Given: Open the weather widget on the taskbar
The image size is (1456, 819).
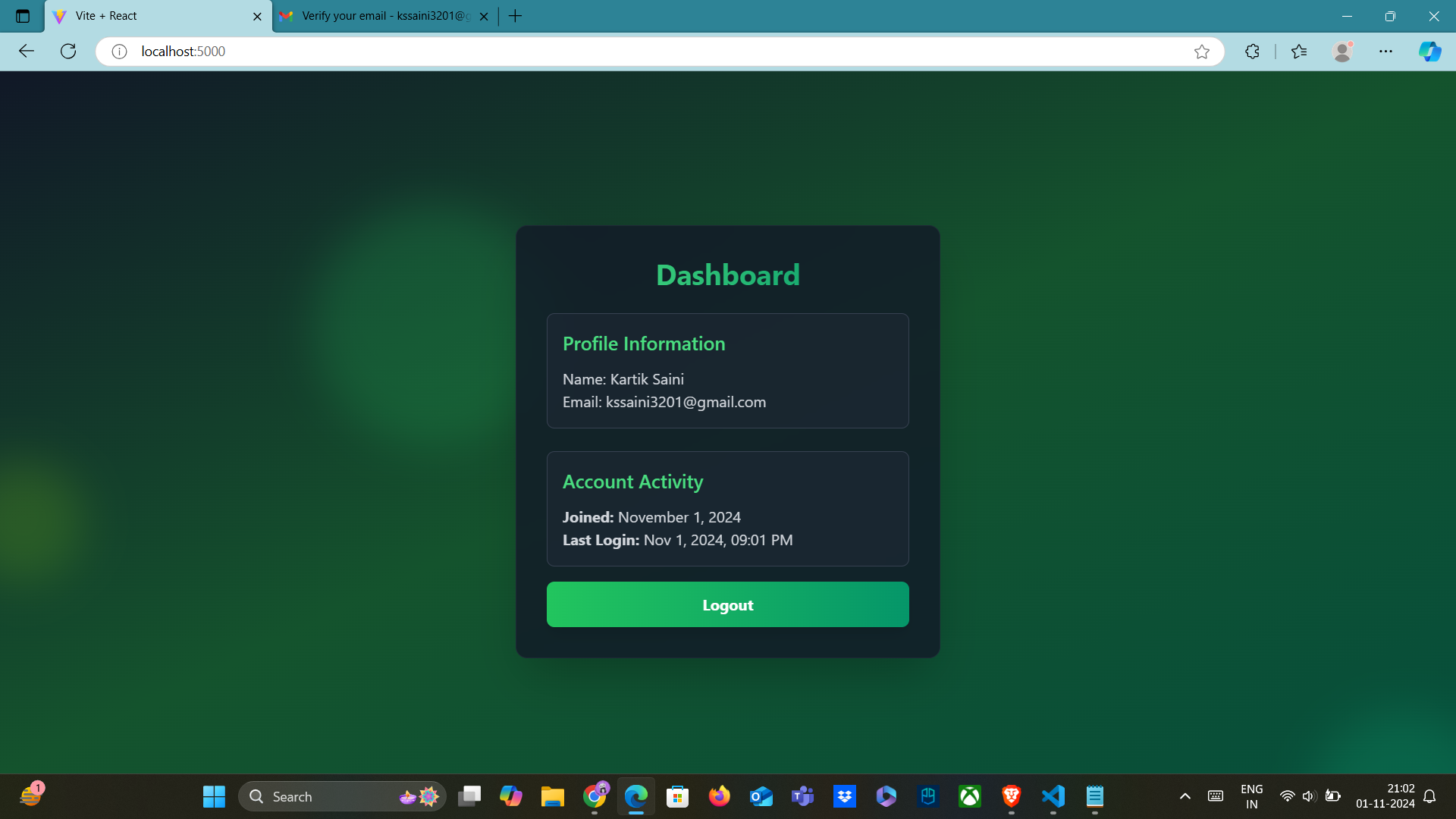Looking at the screenshot, I should [x=32, y=795].
